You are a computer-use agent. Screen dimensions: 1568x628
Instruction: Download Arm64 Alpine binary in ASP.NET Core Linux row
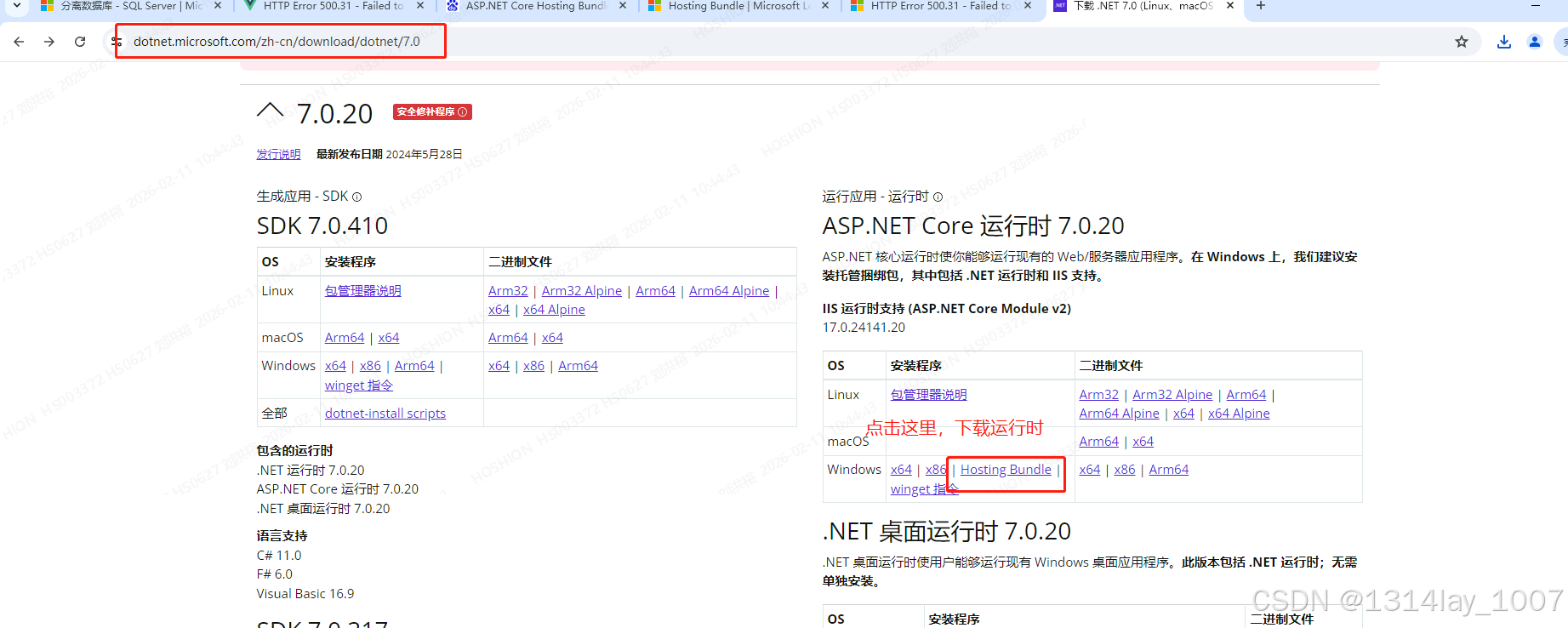pyautogui.click(x=1120, y=414)
